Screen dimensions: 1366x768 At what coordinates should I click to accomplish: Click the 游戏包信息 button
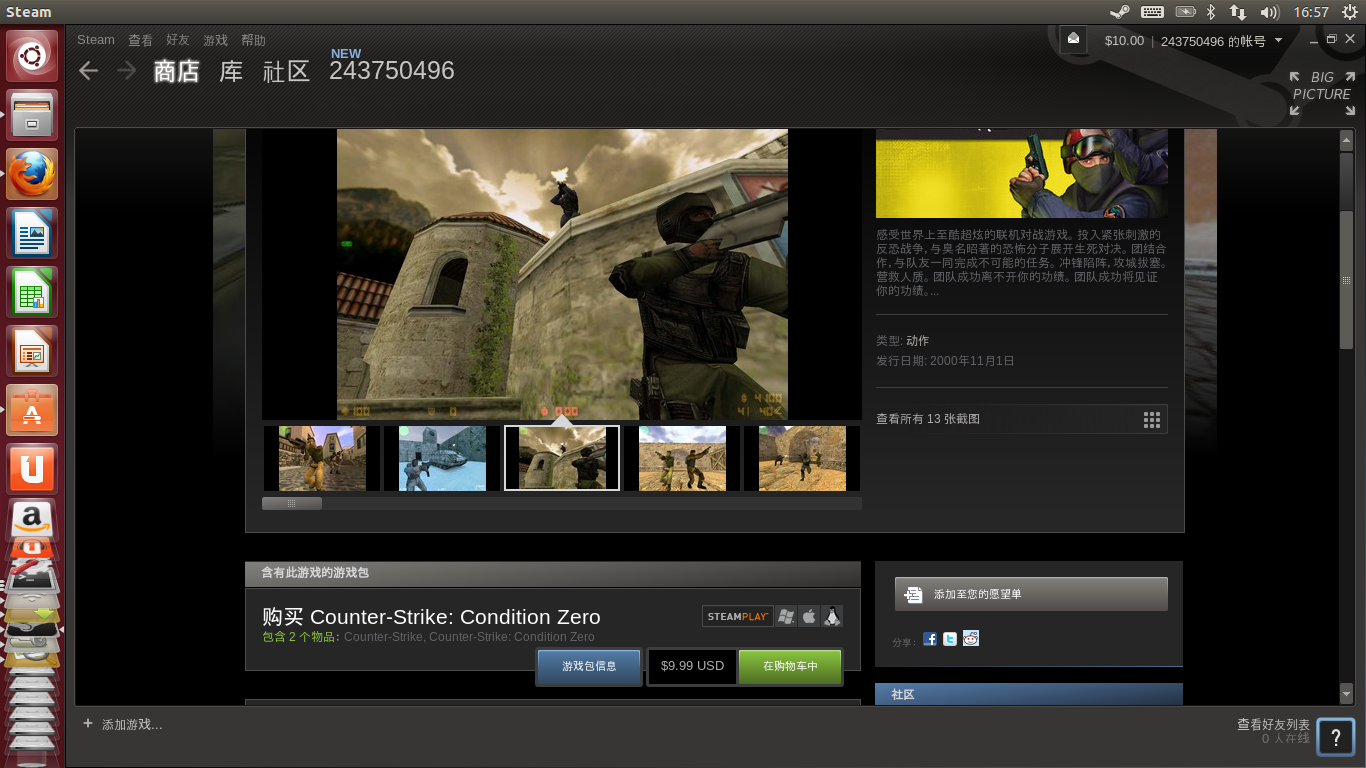click(589, 666)
